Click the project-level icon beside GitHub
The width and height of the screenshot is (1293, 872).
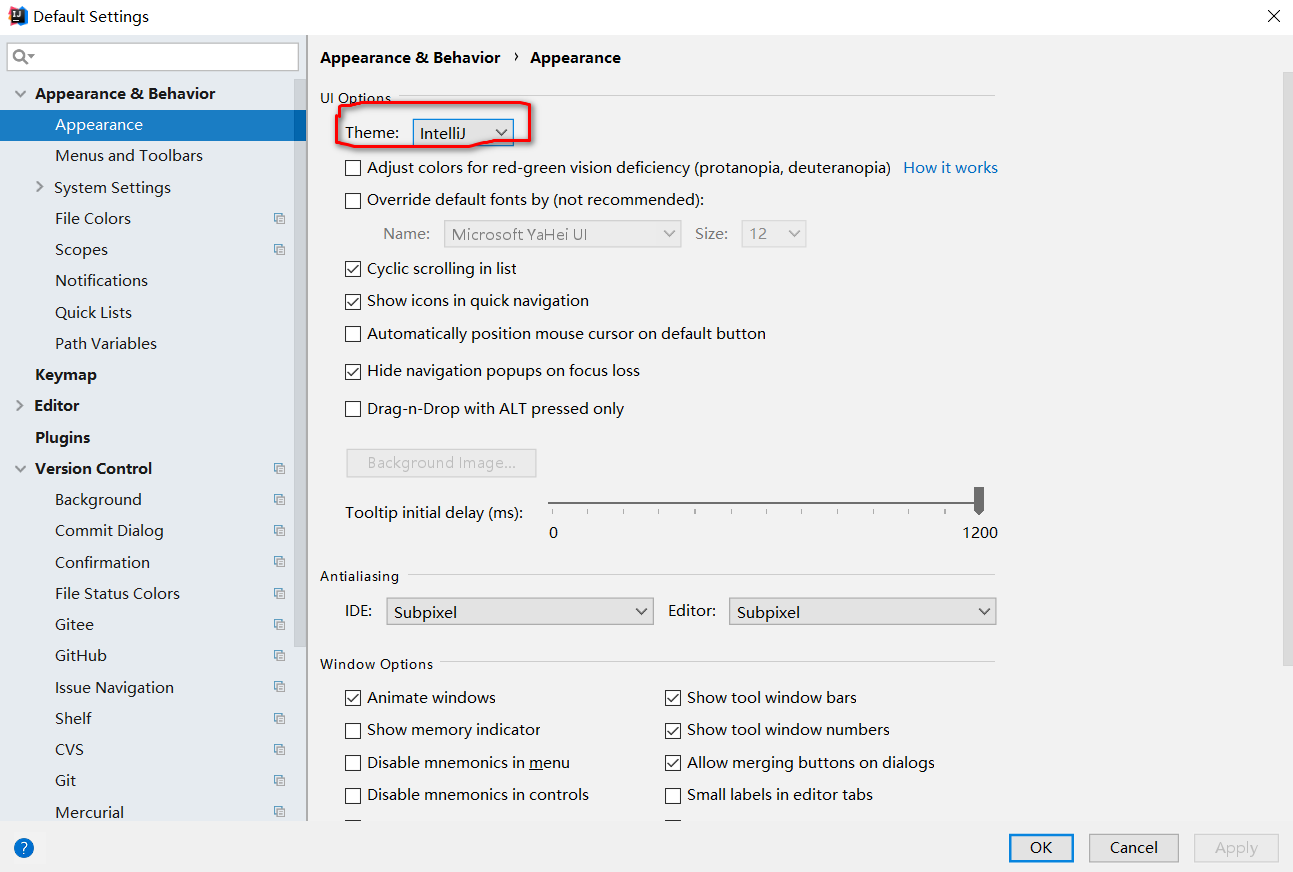(279, 656)
